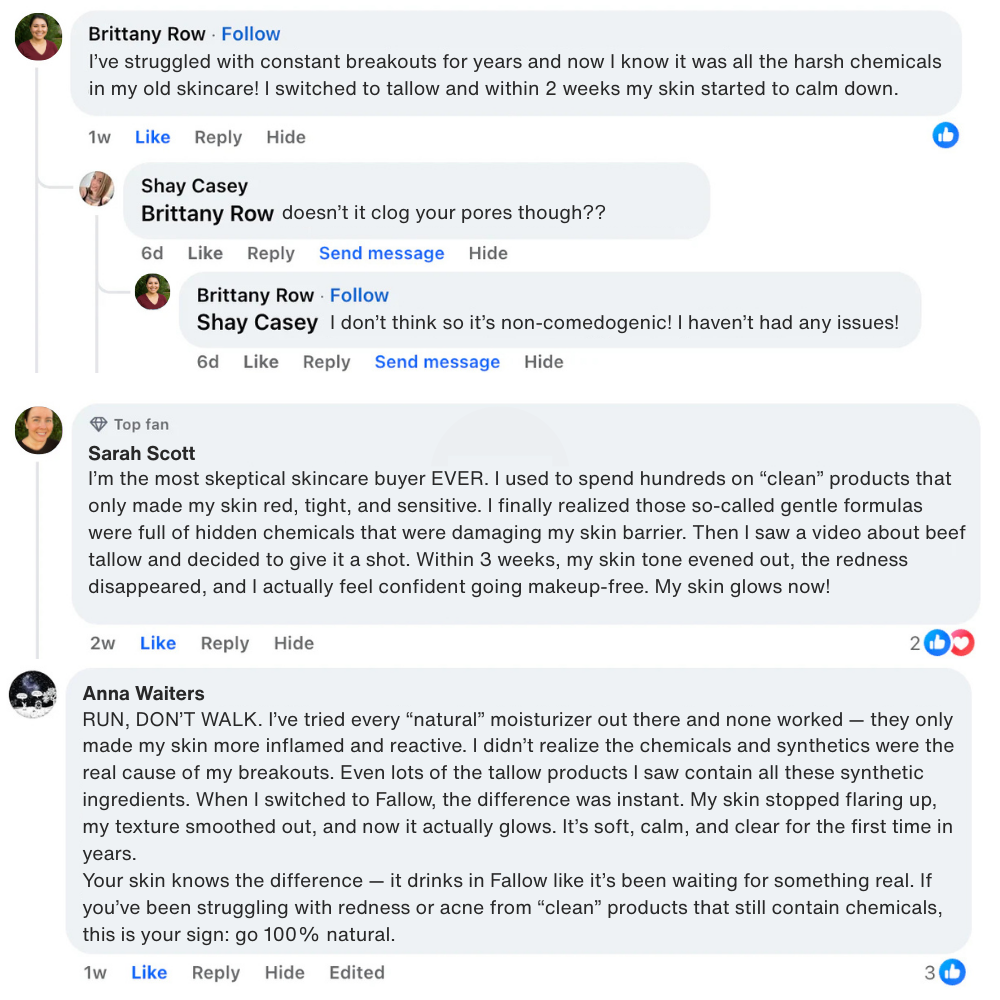
Task: Click the Shay Casey mention in Brittany's reply
Action: click(257, 322)
